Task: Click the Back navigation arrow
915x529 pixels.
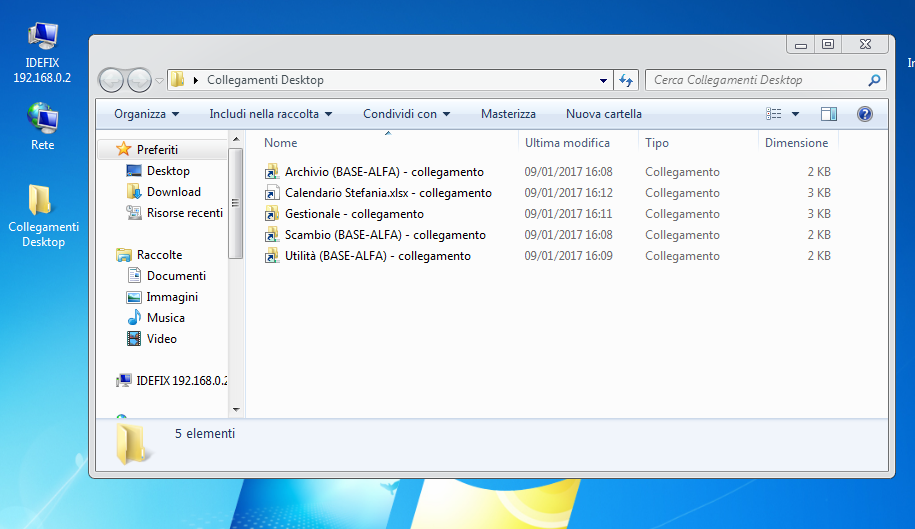Action: point(112,80)
